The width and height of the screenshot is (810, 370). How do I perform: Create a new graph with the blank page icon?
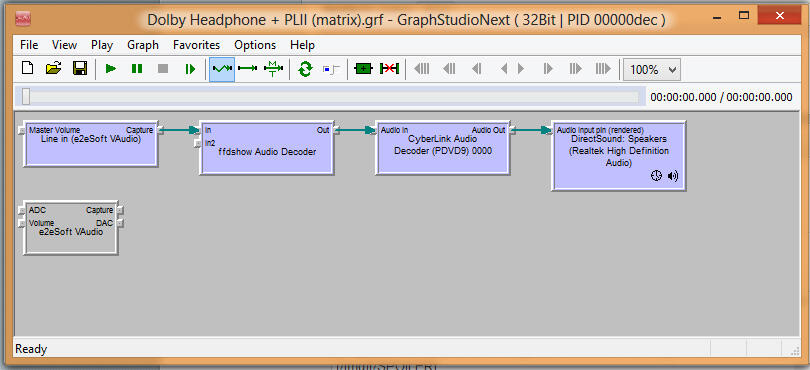coord(27,69)
